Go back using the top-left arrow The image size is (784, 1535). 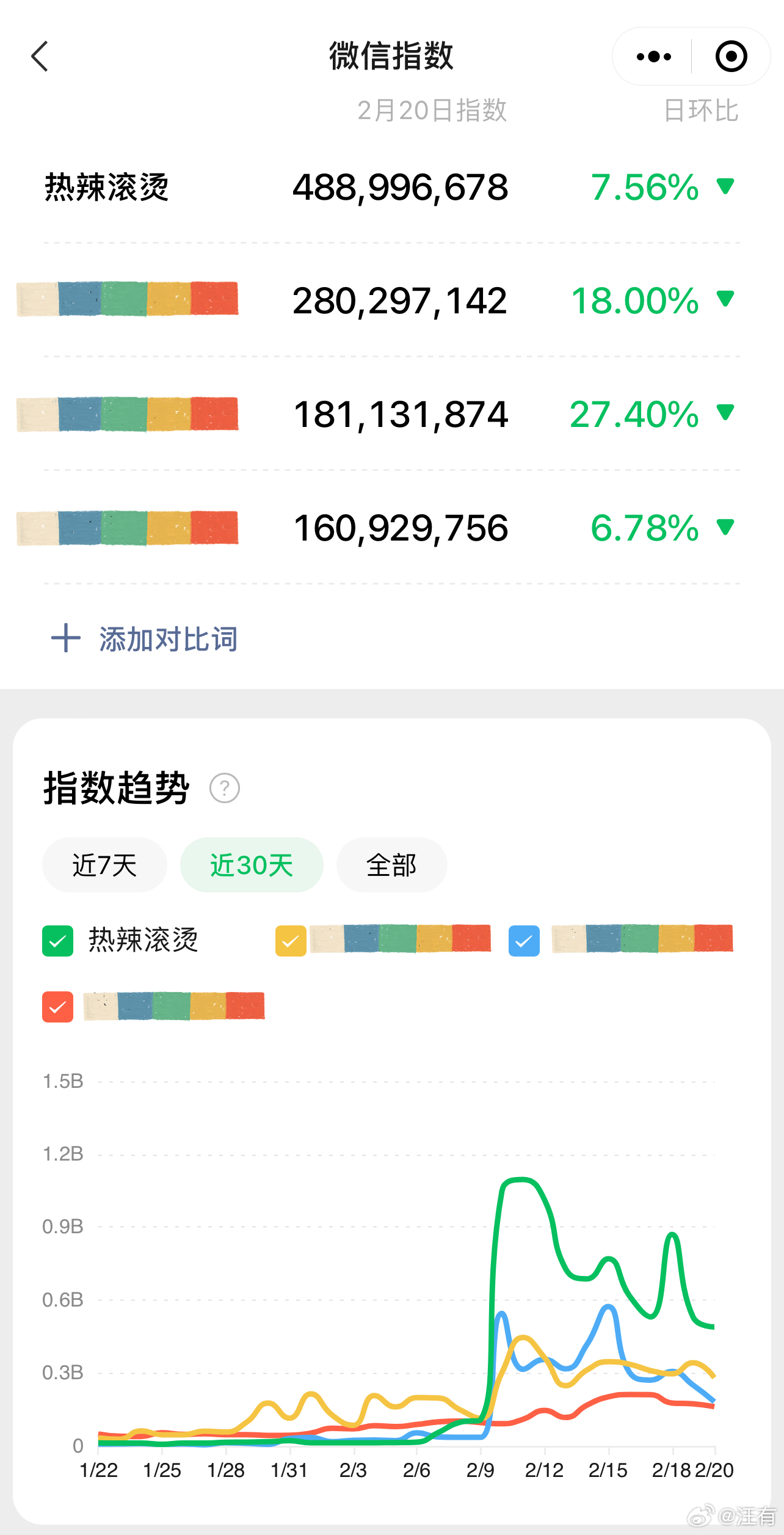click(40, 57)
